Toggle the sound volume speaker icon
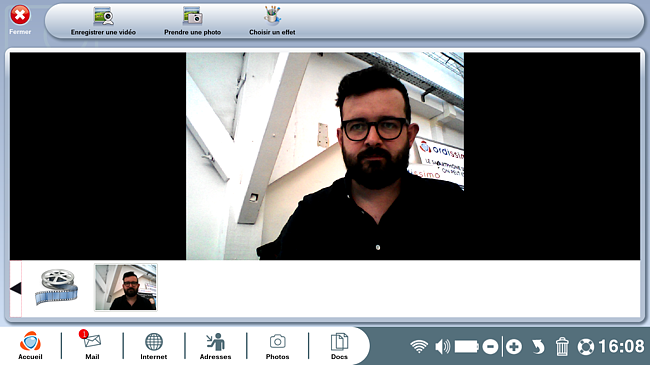 point(443,346)
